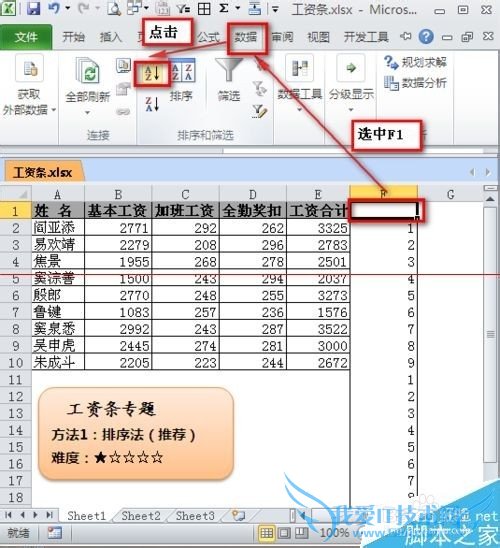Click the Edit Links icon in 连接 group

point(123,112)
